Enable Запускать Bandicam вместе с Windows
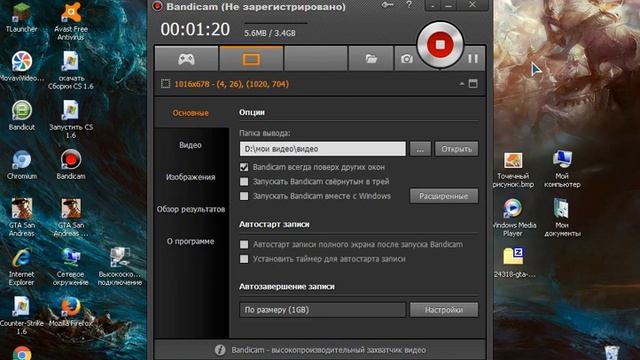Image resolution: width=640 pixels, height=360 pixels. 244,196
